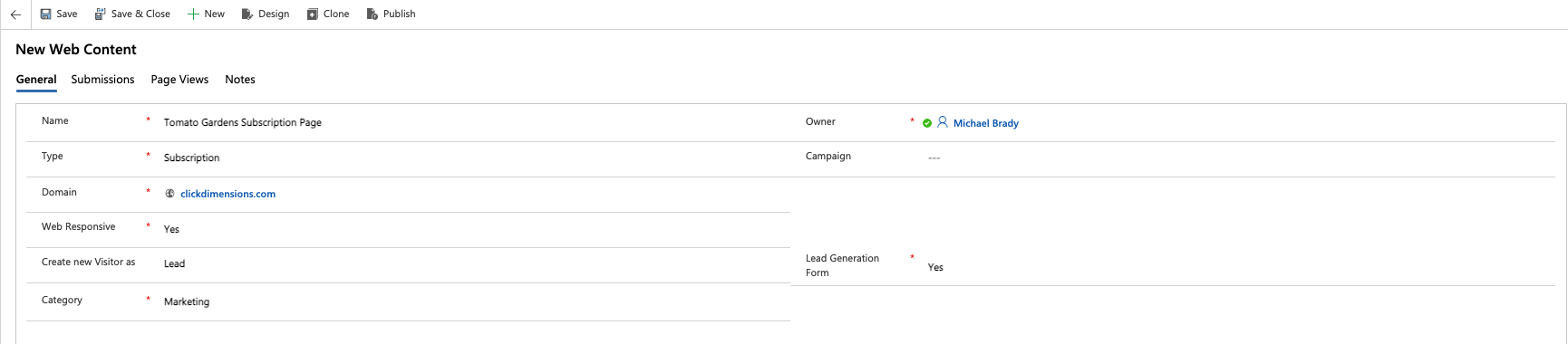Click the Owner field label

pos(820,121)
